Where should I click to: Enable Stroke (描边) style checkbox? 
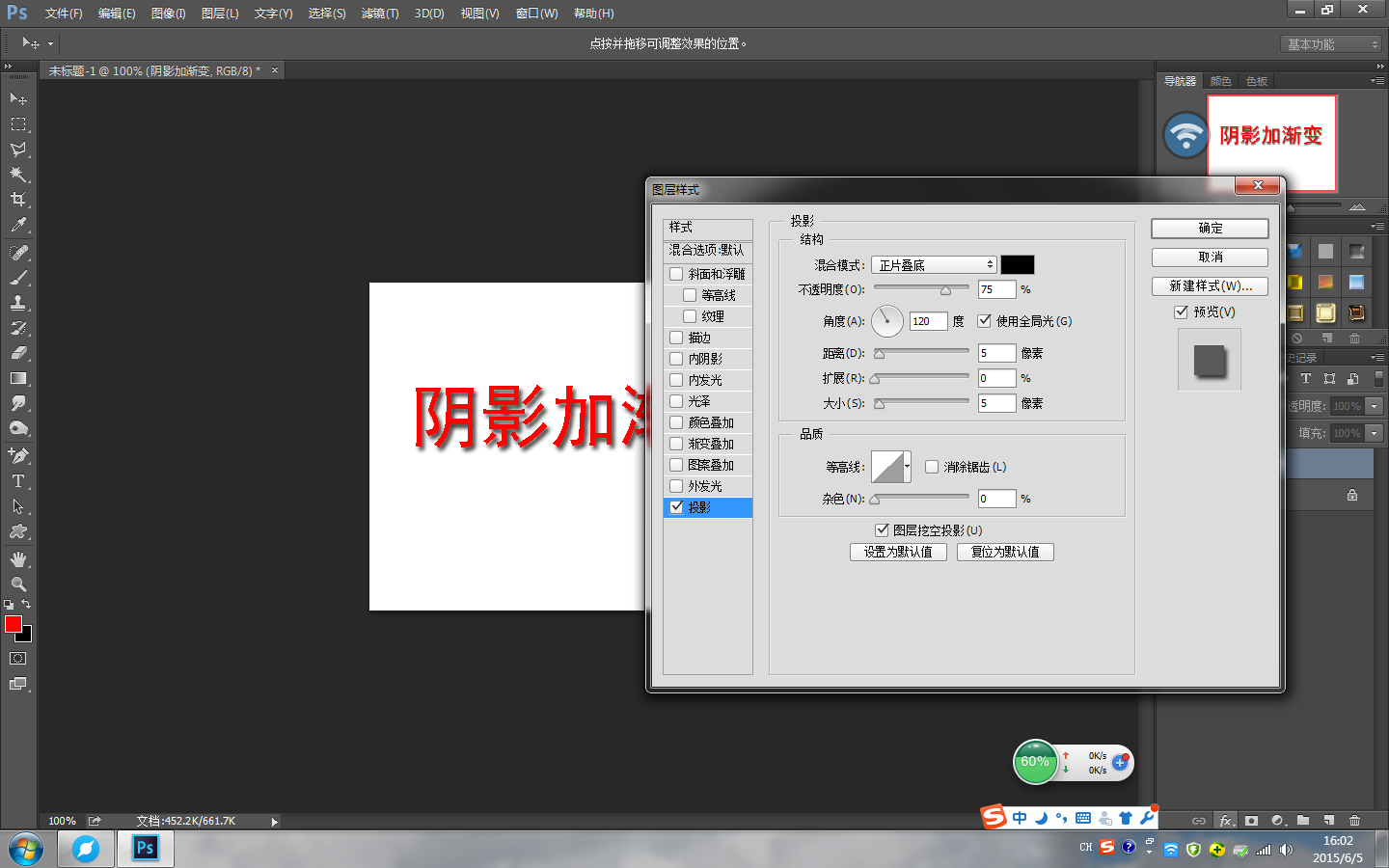[676, 338]
